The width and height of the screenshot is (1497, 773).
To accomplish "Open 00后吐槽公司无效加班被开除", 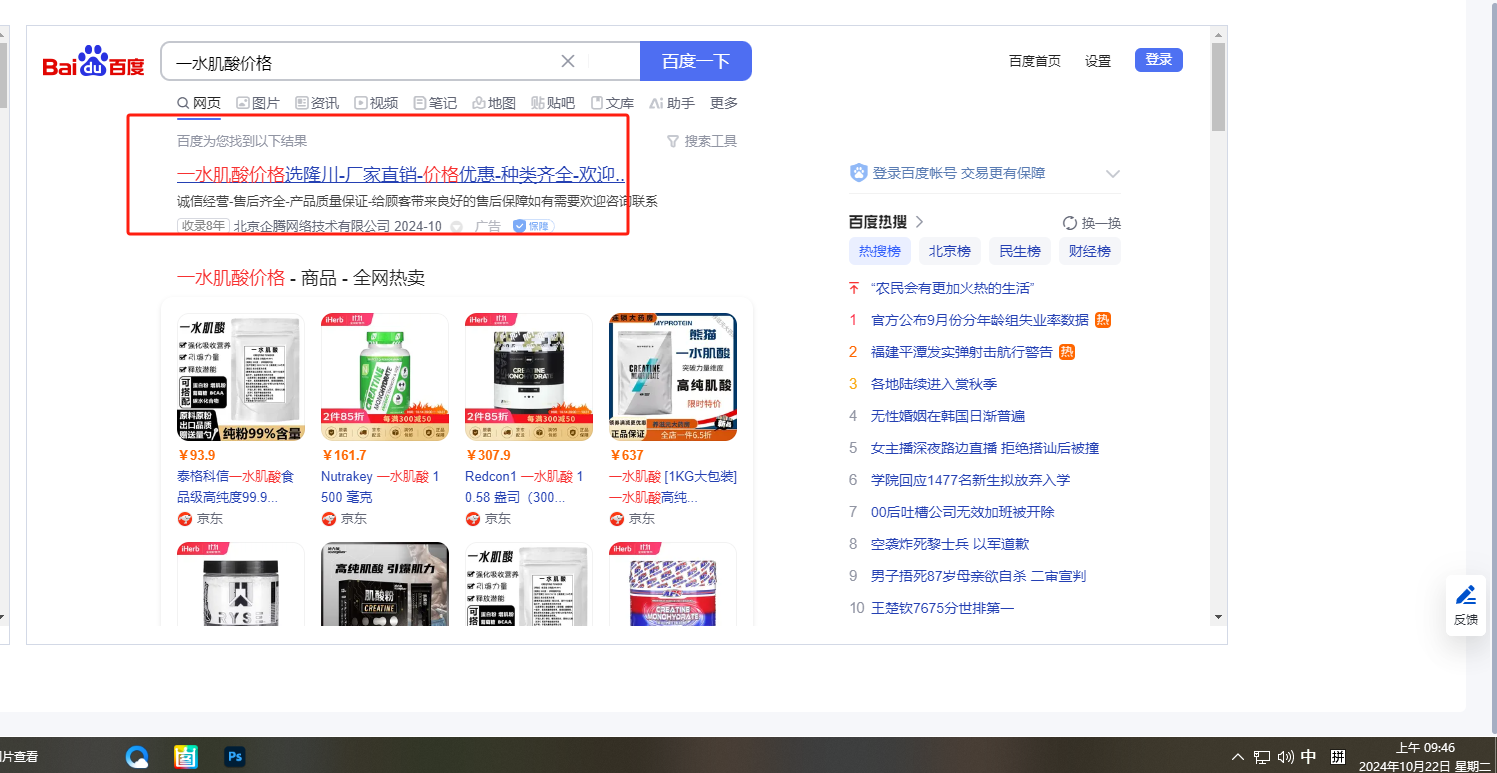I will 963,512.
